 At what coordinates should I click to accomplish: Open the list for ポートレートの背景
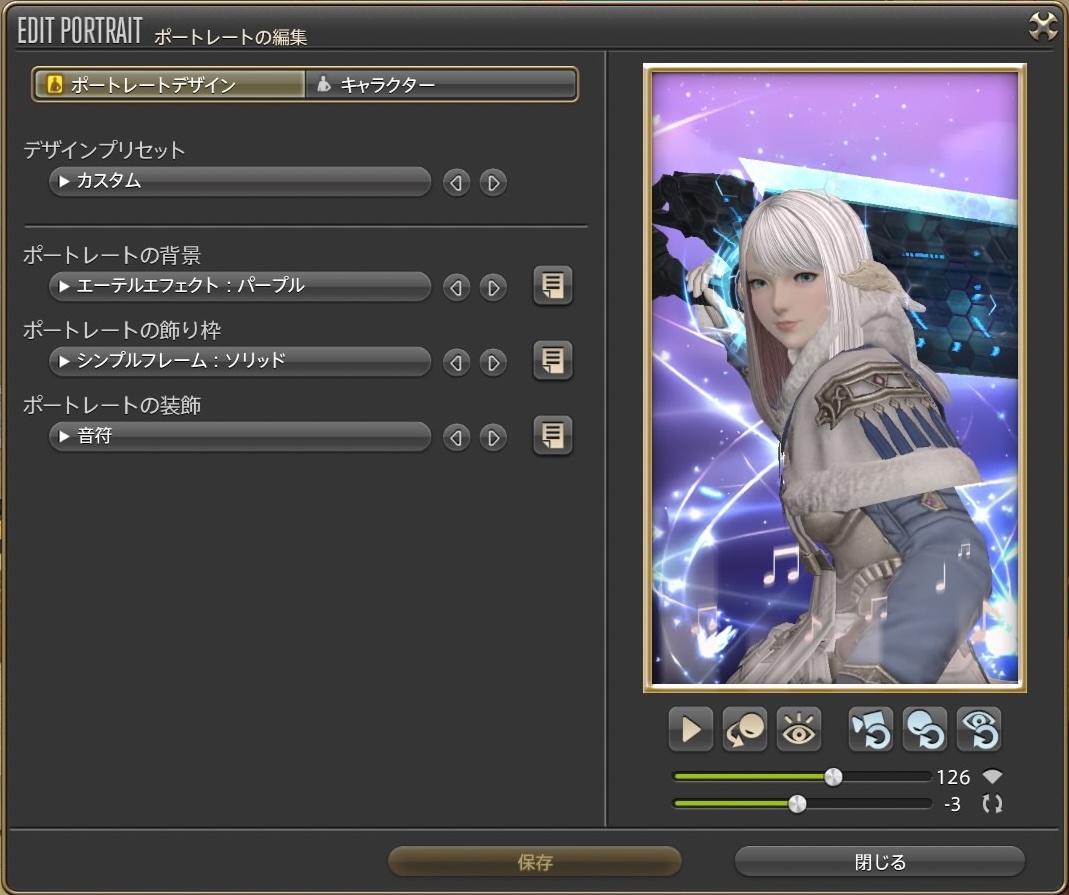552,286
